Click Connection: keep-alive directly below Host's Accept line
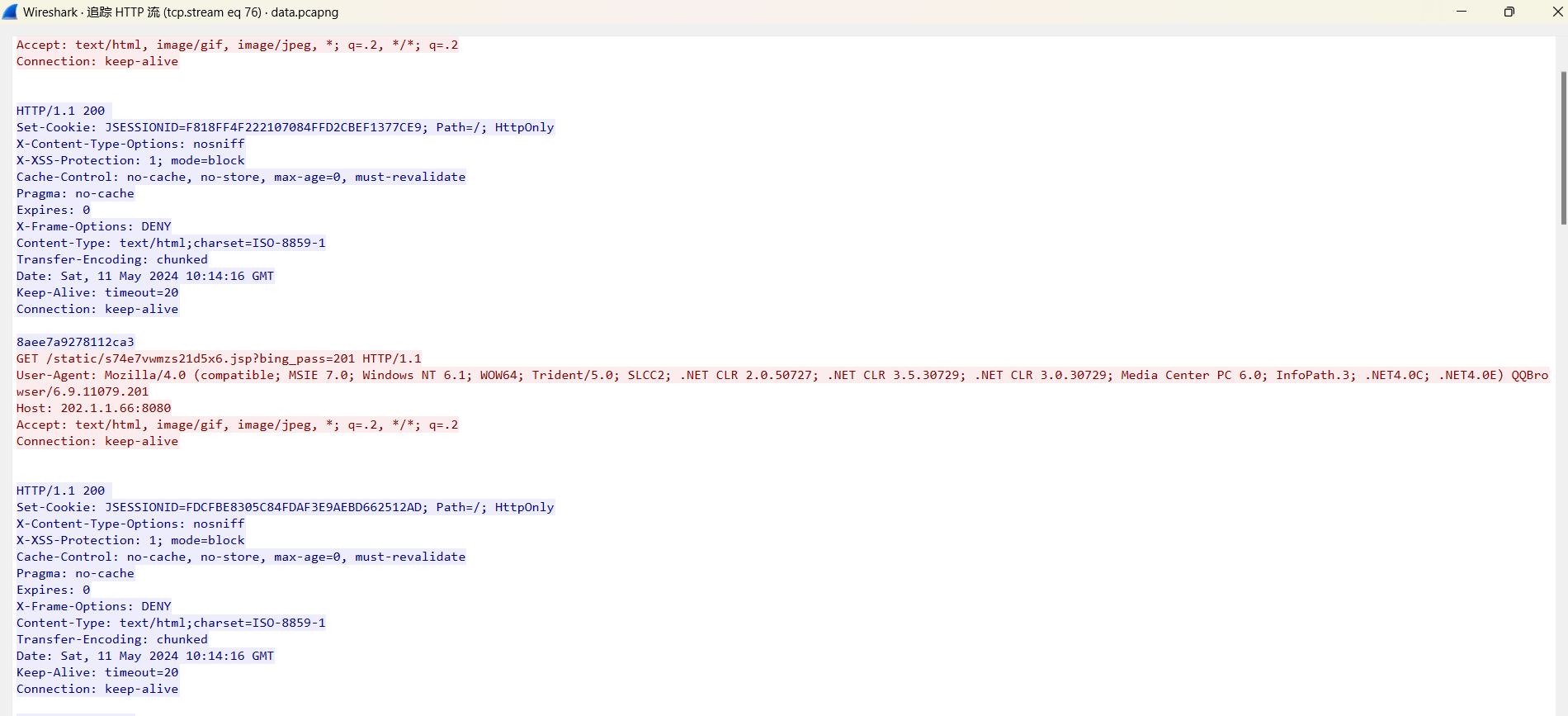 point(97,441)
